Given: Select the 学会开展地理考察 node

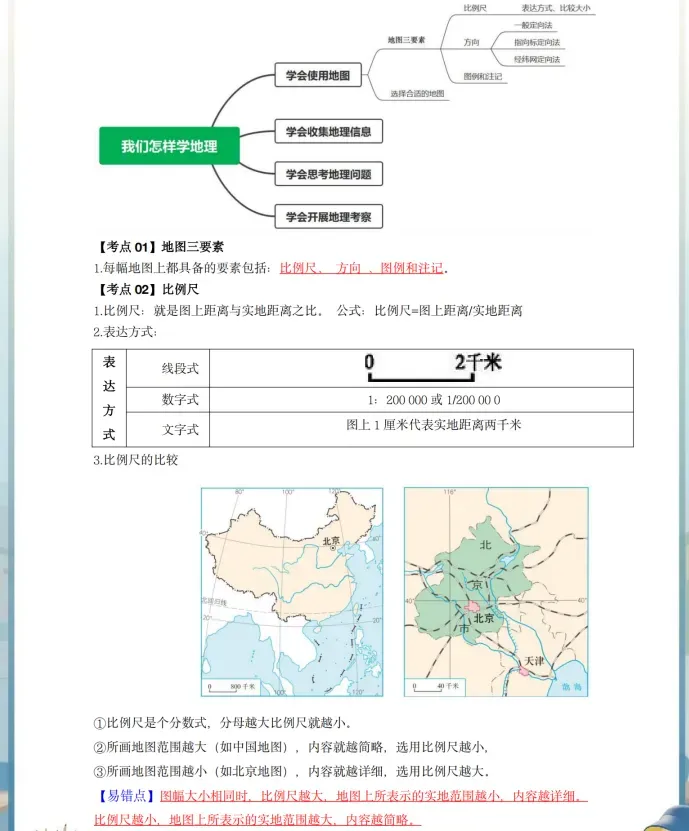Looking at the screenshot, I should [x=329, y=216].
